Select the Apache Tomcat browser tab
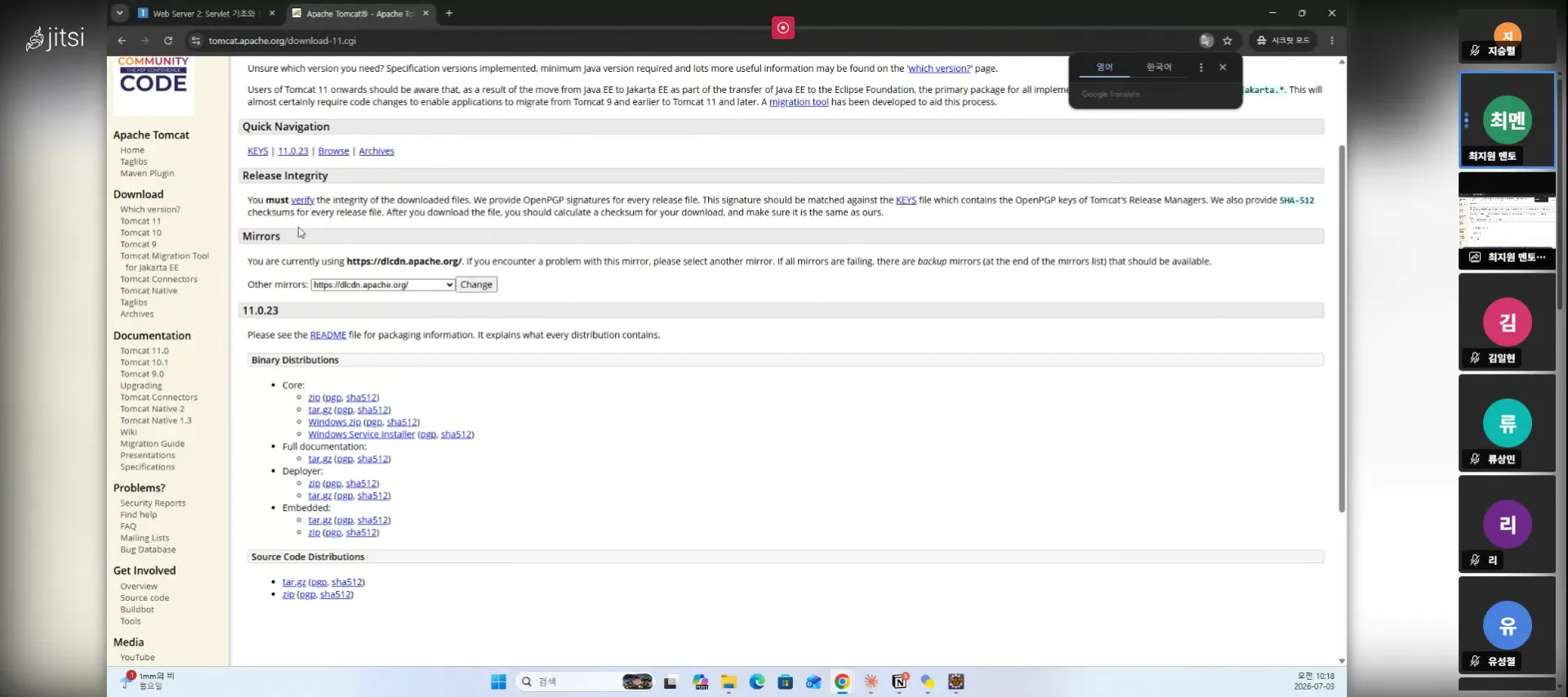 [x=360, y=13]
